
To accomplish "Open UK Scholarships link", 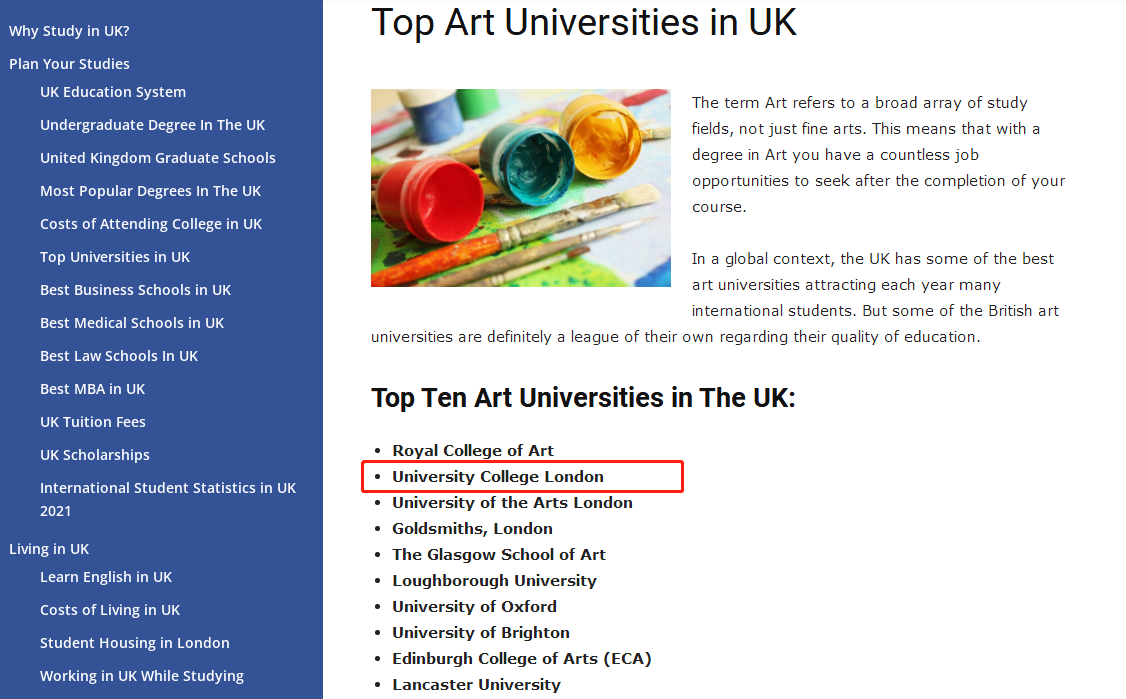I will 95,455.
